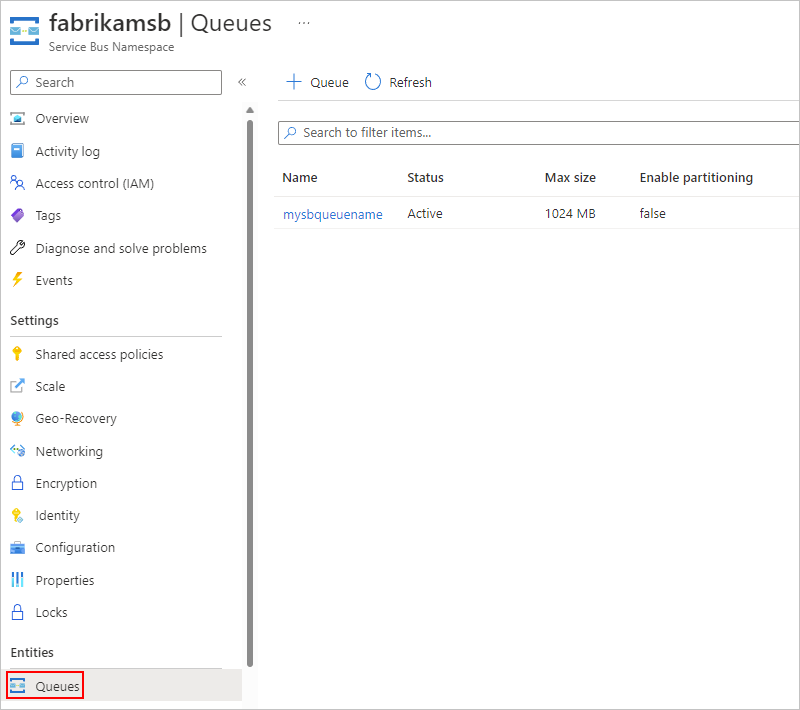Click the false partitioning value
Screen dimensions: 800x710
coord(653,214)
